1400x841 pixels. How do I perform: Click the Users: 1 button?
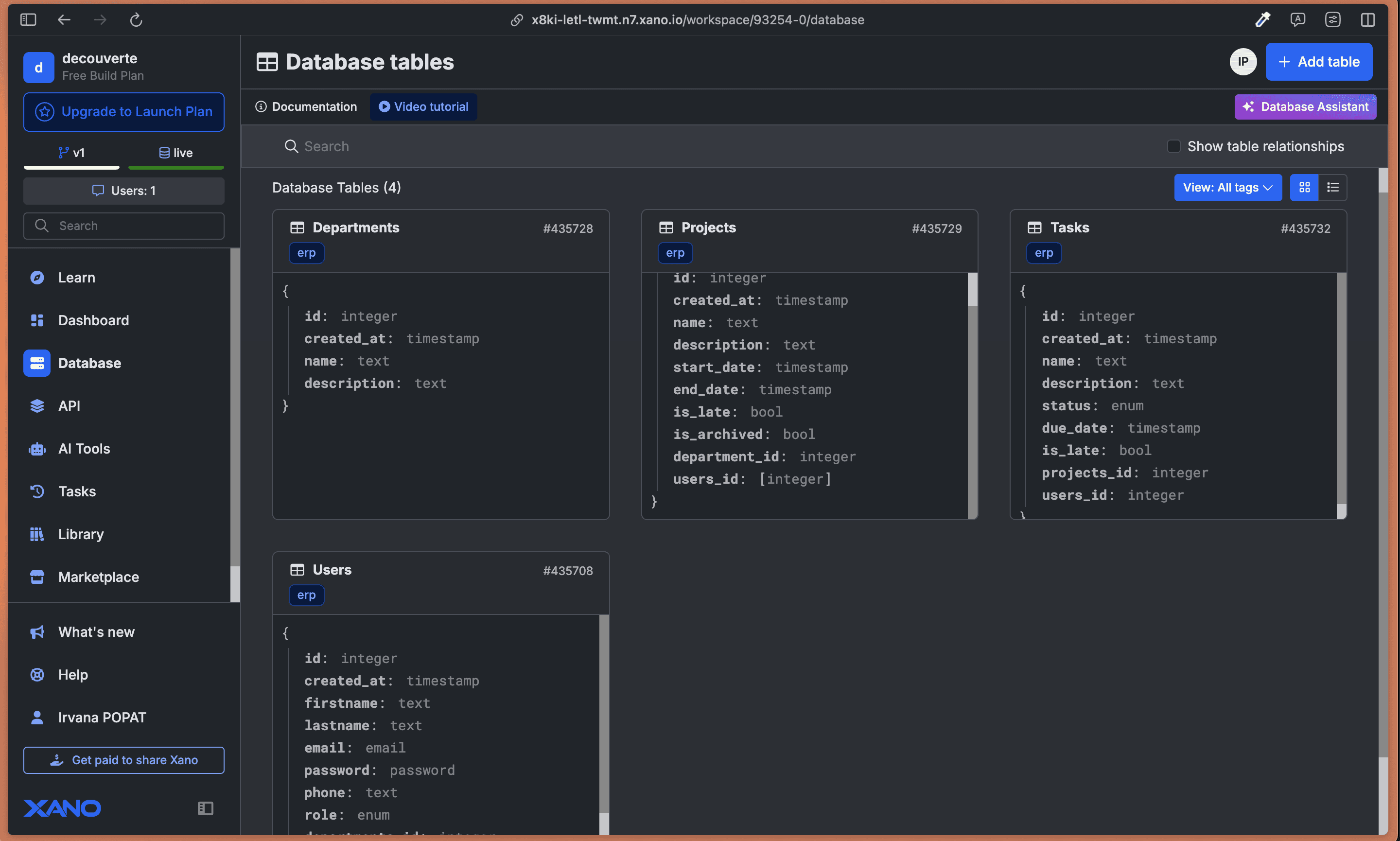click(123, 191)
